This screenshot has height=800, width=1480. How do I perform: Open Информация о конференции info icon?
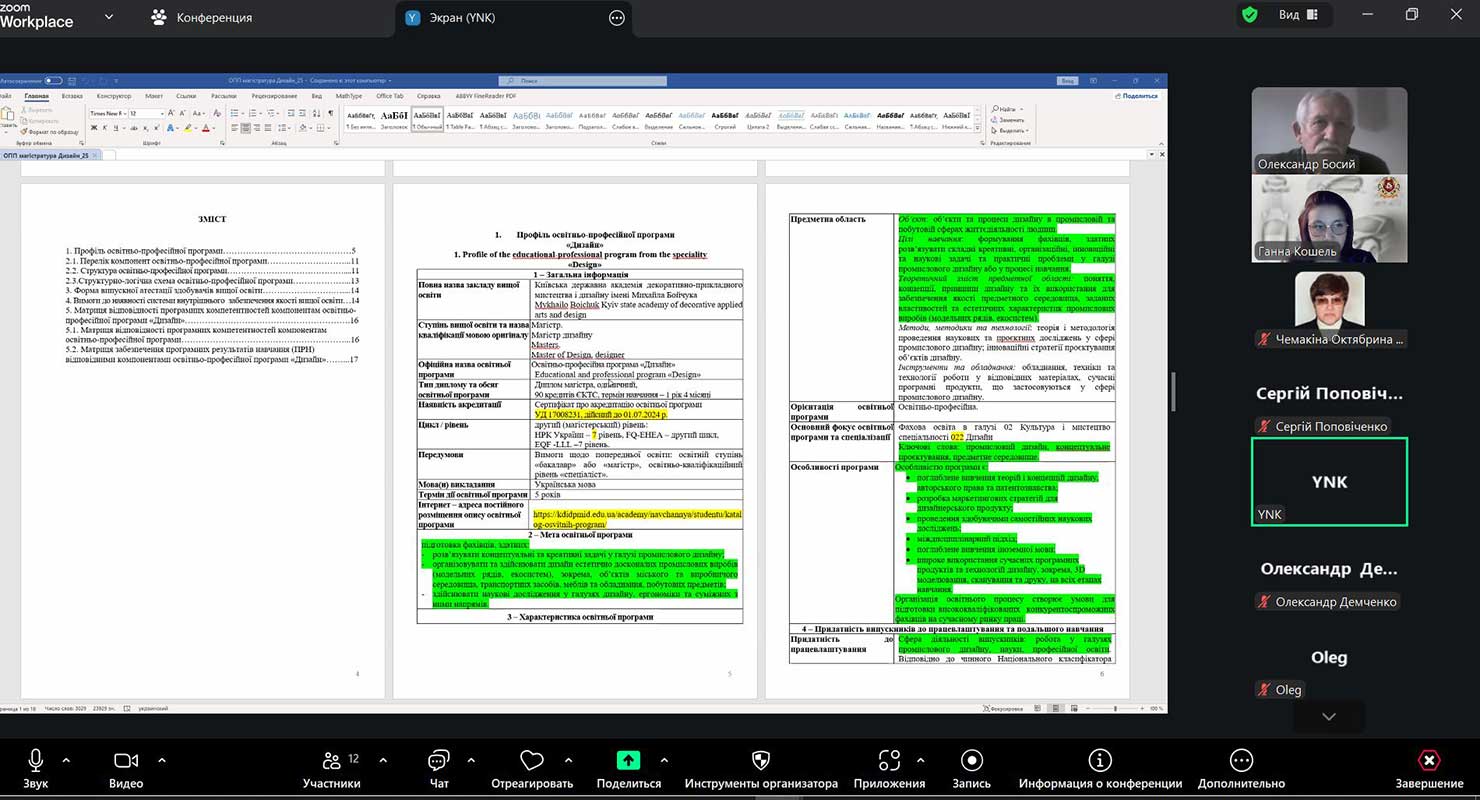[1100, 761]
